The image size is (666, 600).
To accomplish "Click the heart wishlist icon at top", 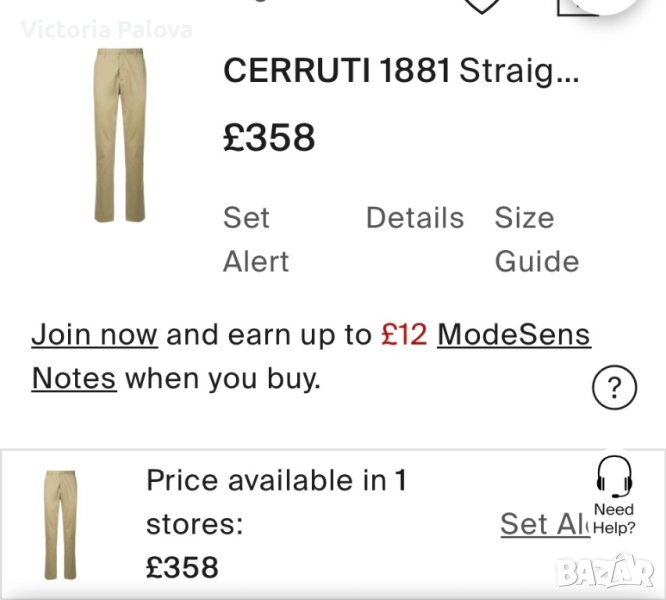I will [482, 5].
